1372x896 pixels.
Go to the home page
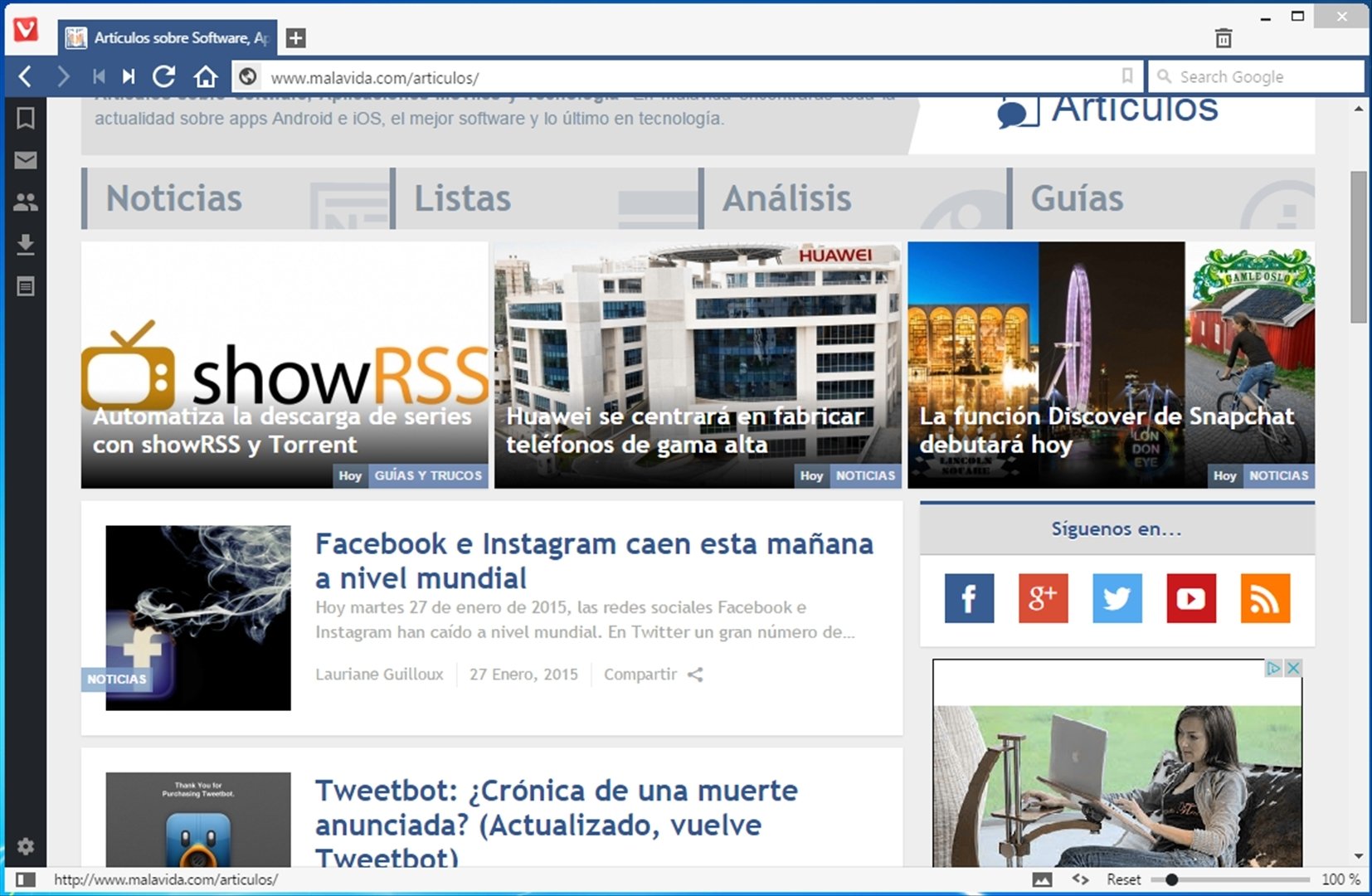[x=206, y=77]
